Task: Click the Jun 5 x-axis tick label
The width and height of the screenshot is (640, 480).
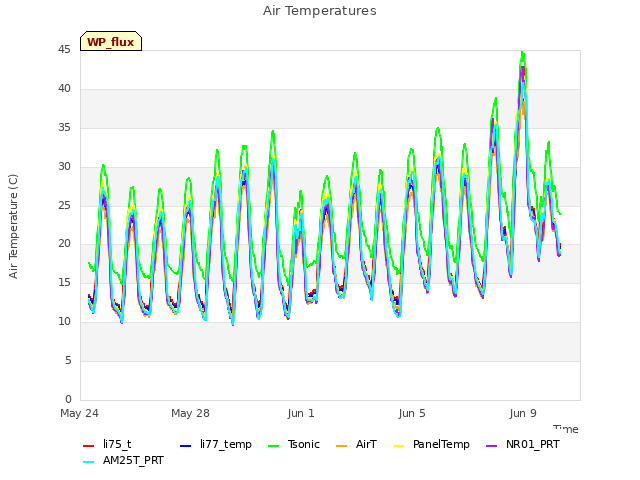Action: pyautogui.click(x=412, y=413)
